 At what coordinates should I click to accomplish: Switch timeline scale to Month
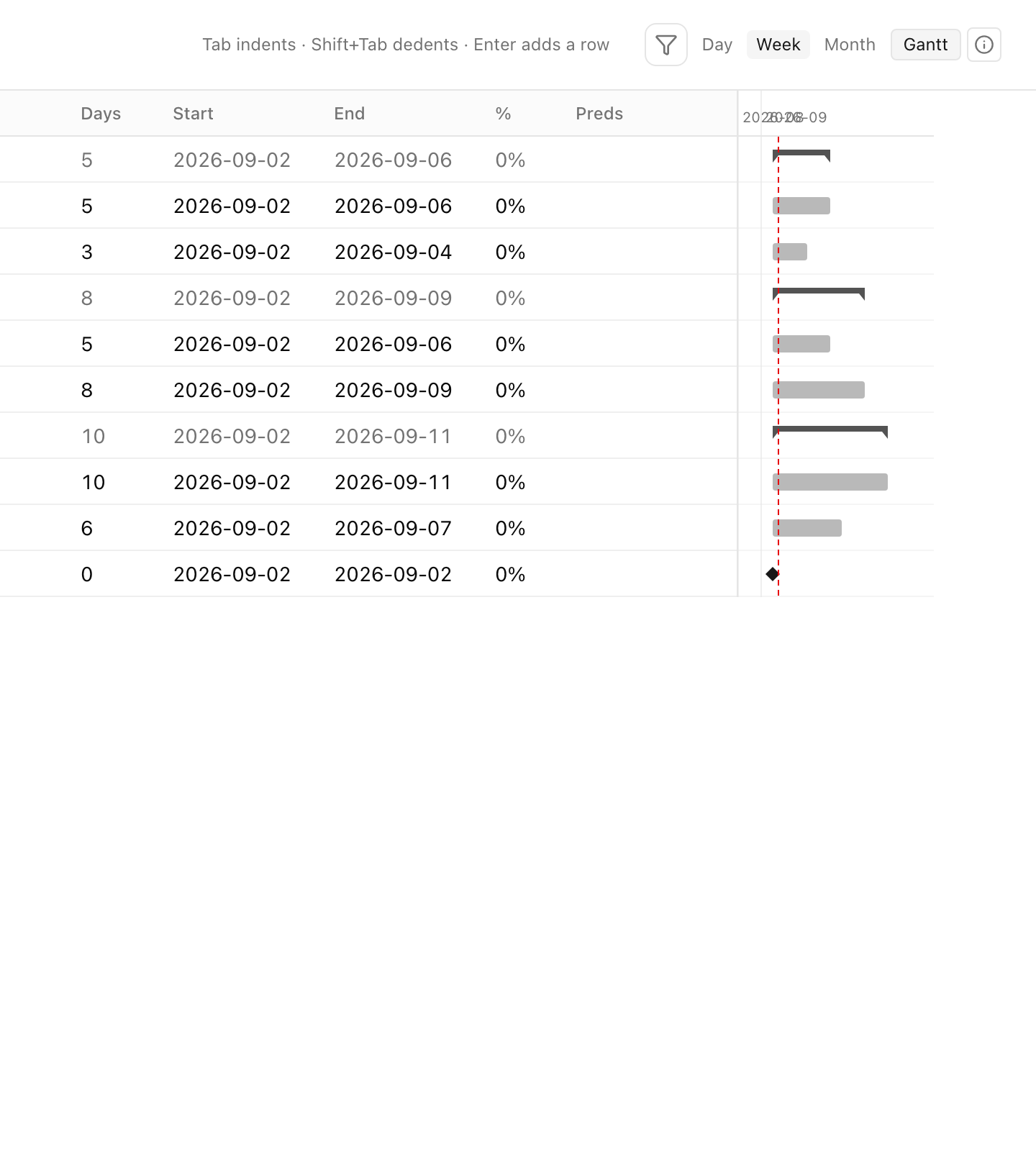coord(850,45)
